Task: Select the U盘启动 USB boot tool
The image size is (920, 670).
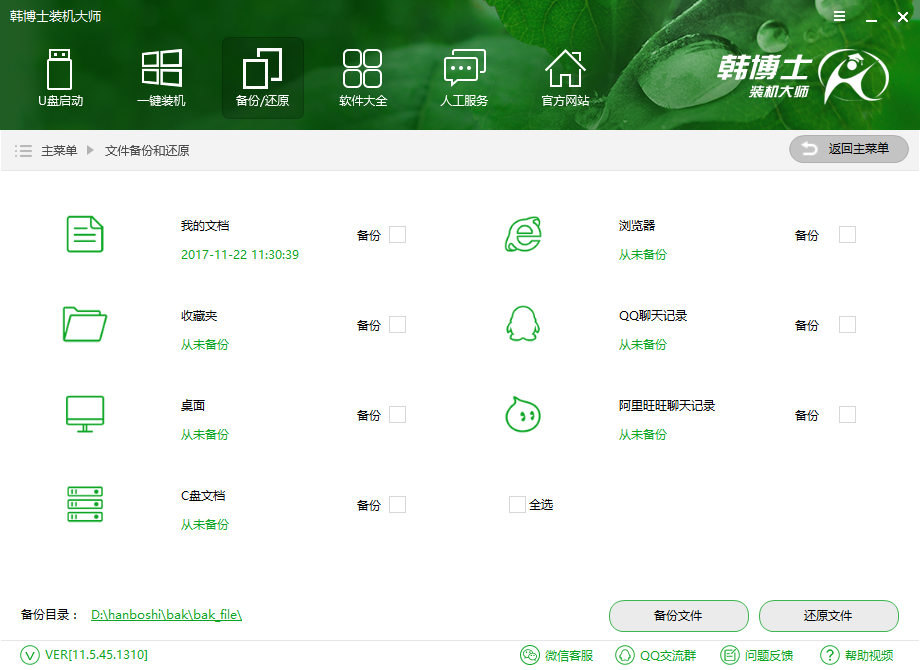Action: (59, 77)
